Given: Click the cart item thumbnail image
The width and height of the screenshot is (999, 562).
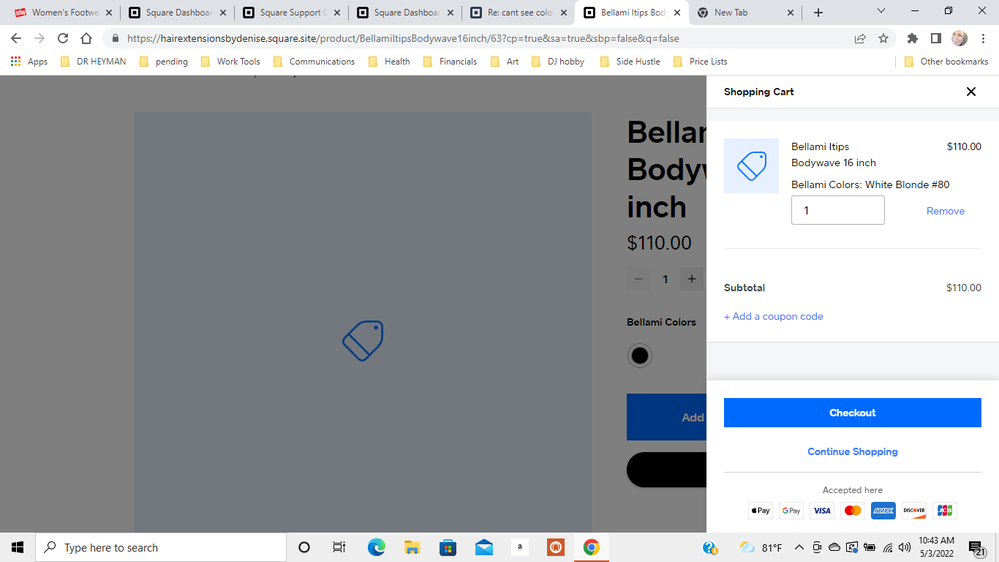Looking at the screenshot, I should click(x=751, y=166).
